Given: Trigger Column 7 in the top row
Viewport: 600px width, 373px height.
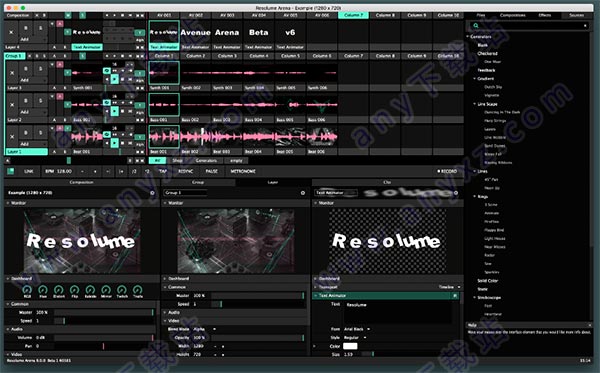Looking at the screenshot, I should (x=353, y=15).
